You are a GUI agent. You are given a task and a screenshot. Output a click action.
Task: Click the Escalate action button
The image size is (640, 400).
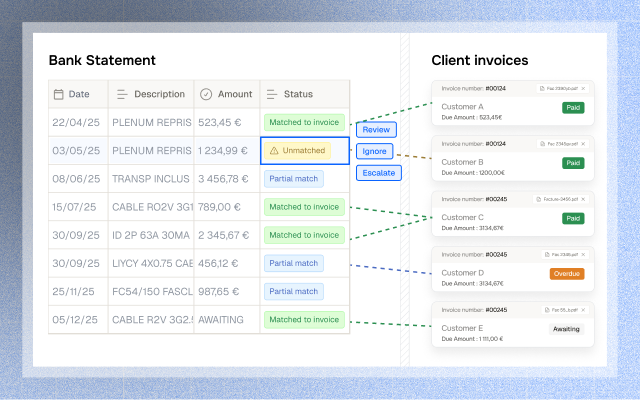[379, 173]
